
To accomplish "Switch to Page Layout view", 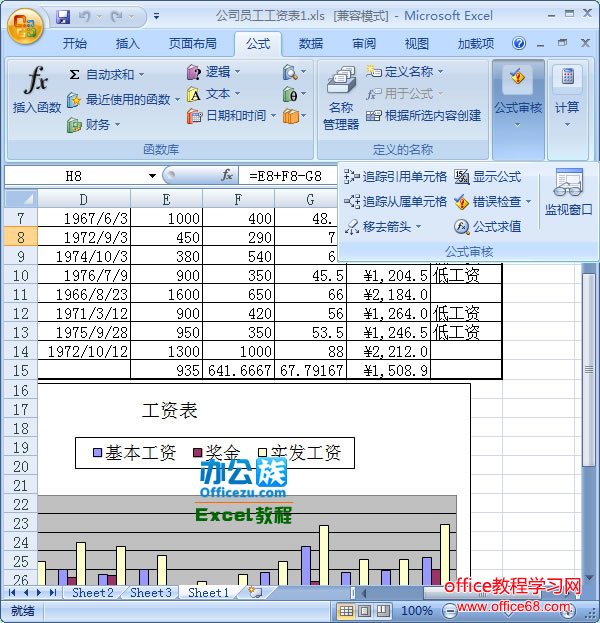I will 365,611.
